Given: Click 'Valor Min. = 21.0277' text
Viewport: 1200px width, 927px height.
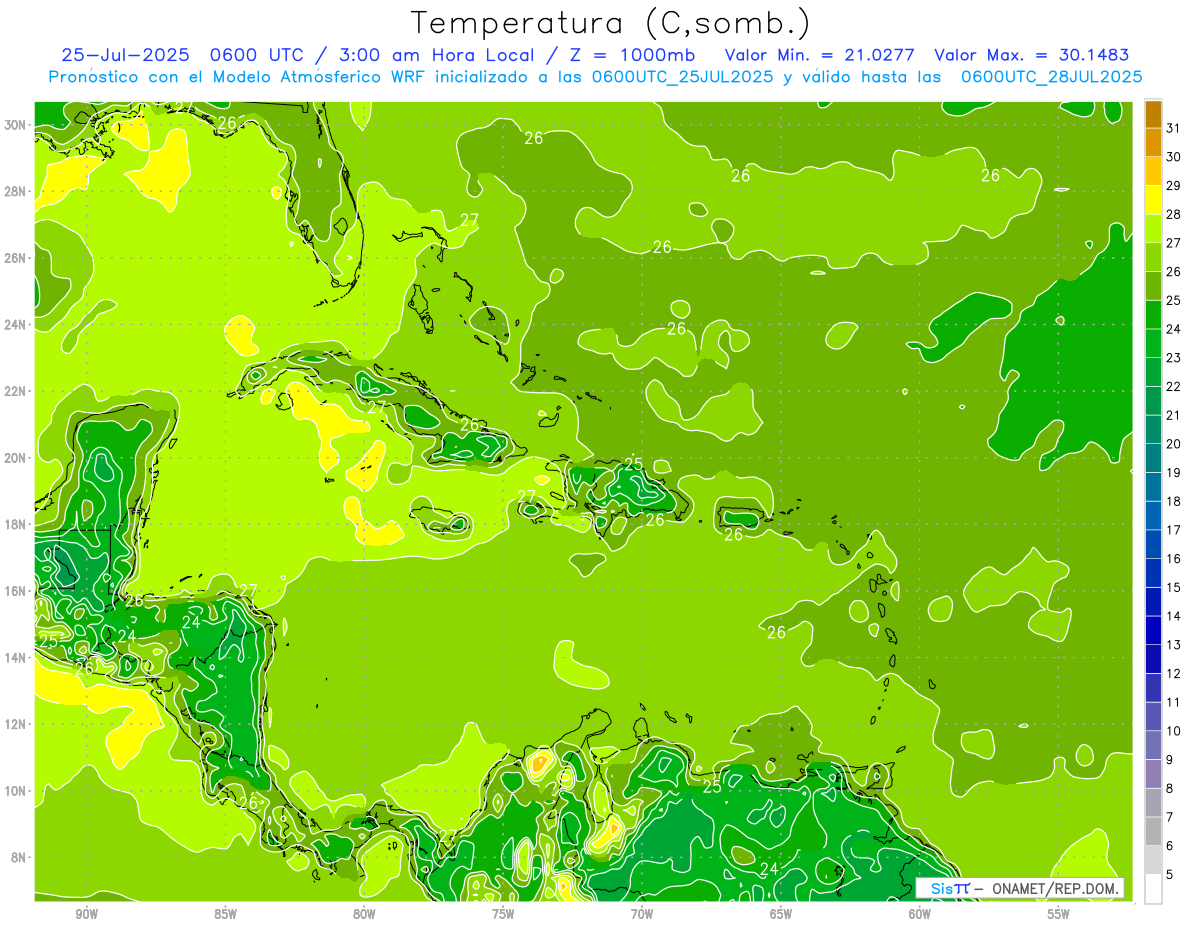Looking at the screenshot, I should (x=820, y=55).
